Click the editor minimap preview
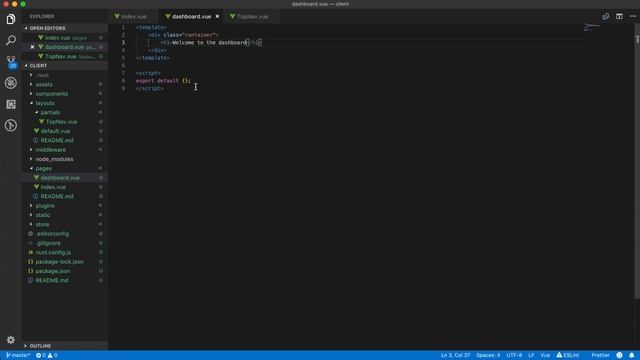Viewport: 640px width, 360px height. [x=592, y=27]
